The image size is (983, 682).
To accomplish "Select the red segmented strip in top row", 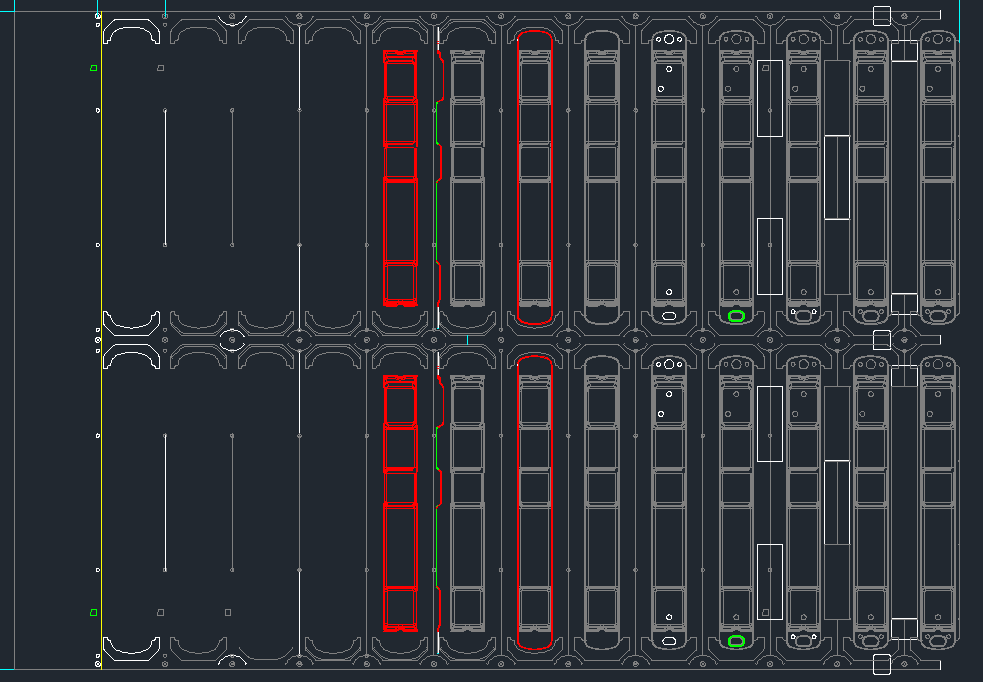I will click(x=400, y=178).
